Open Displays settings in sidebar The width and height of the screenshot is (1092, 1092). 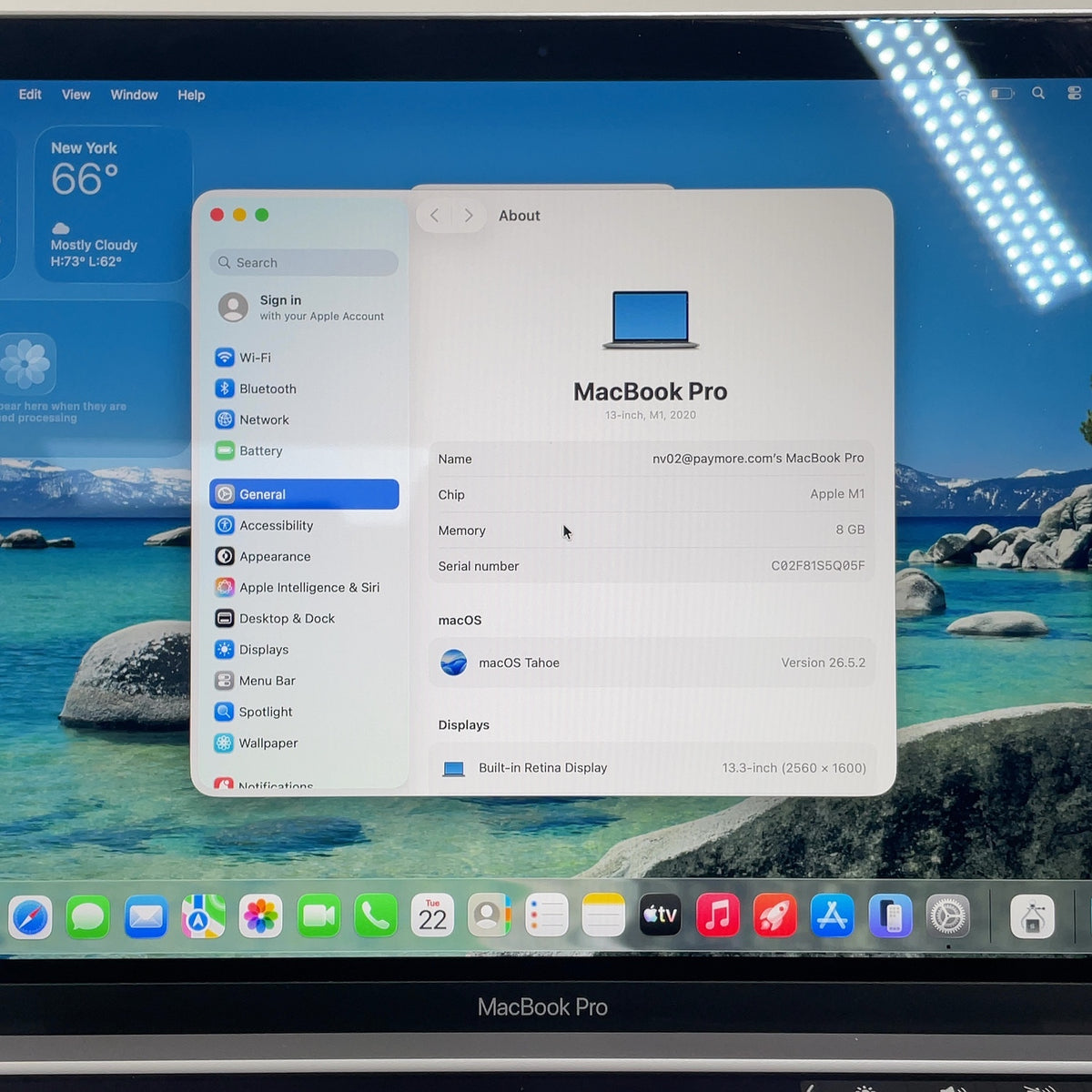click(x=304, y=650)
